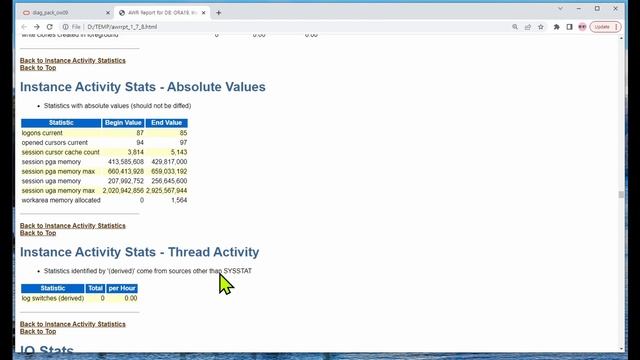This screenshot has height=360, width=640.
Task: Close the diag_pack tab
Action: 108,13
